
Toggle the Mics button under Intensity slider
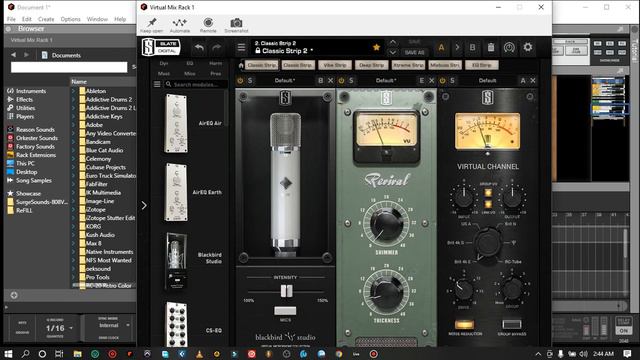tap(285, 311)
